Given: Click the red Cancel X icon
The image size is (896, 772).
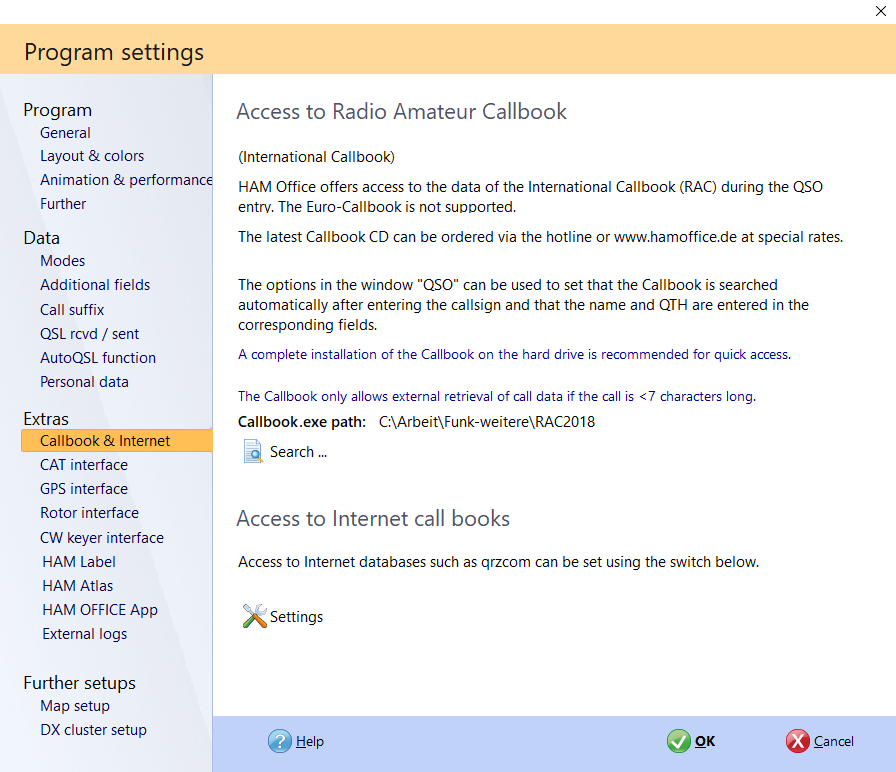Looking at the screenshot, I should click(x=797, y=741).
